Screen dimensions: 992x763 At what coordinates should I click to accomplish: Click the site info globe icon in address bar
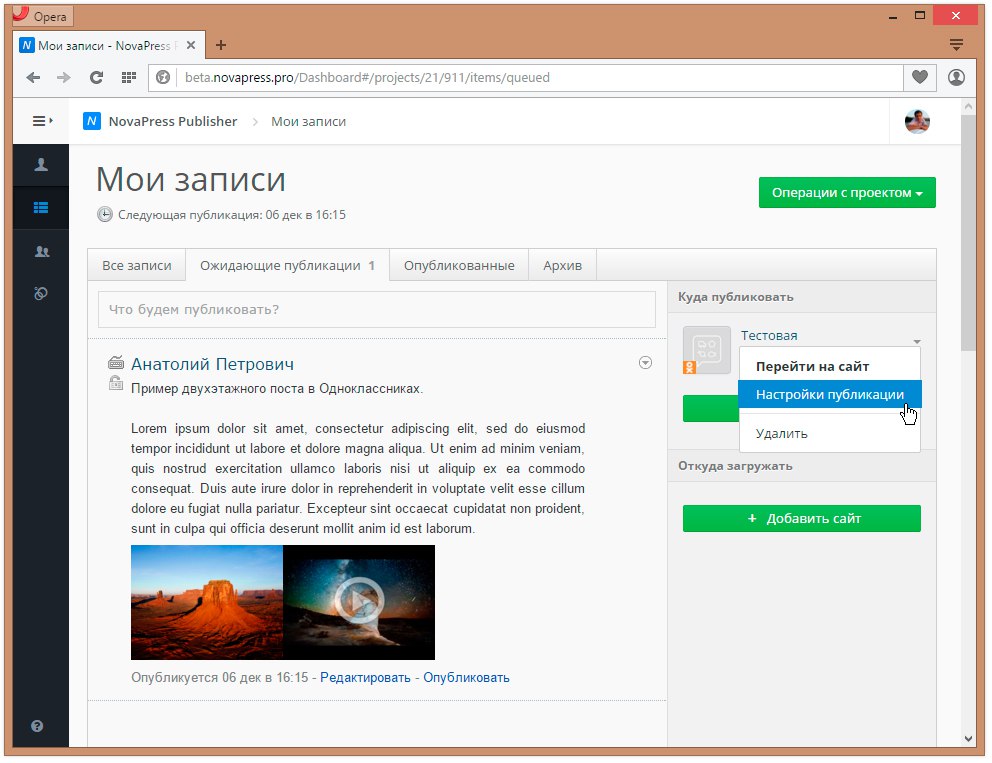coord(163,78)
